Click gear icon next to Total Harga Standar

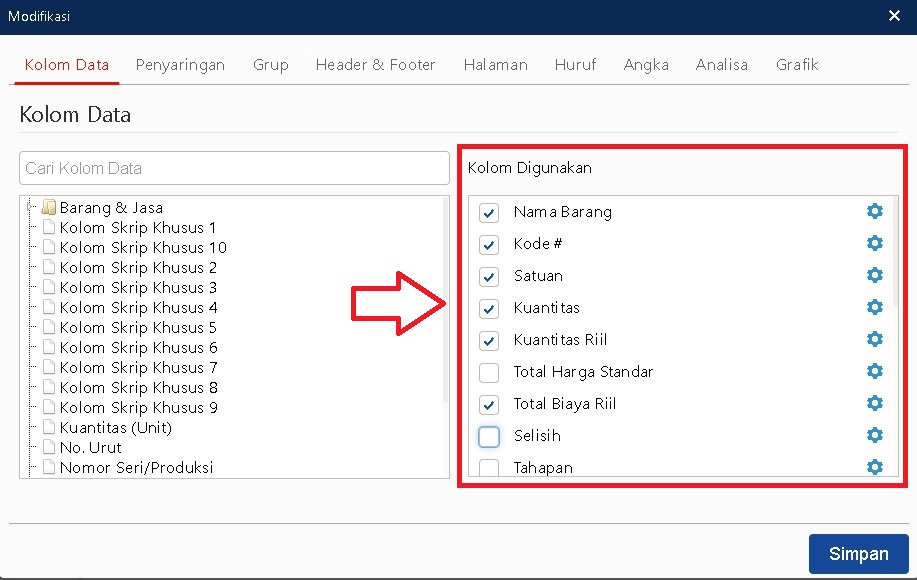pos(875,371)
